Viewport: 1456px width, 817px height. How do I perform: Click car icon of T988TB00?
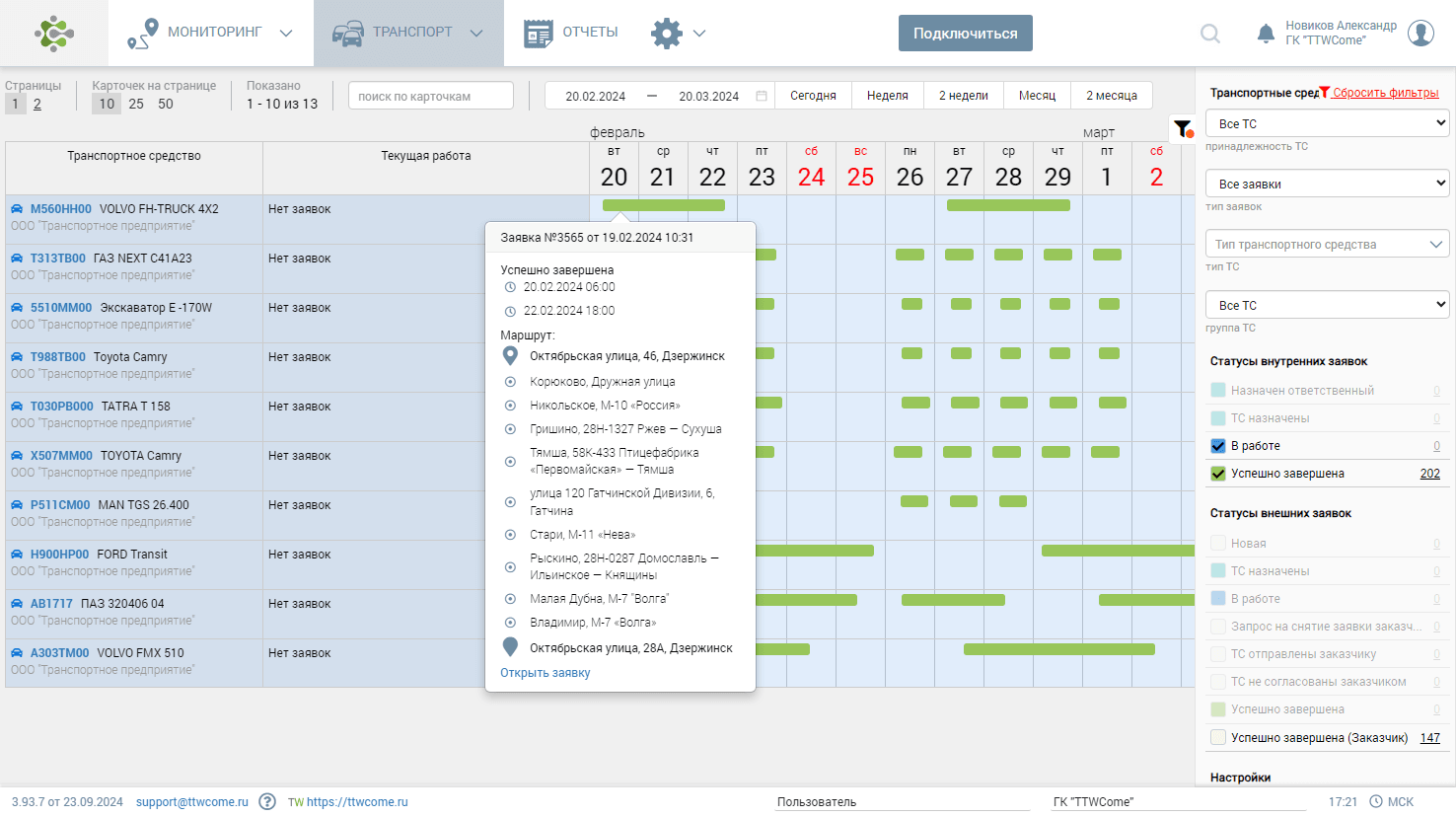(x=17, y=357)
